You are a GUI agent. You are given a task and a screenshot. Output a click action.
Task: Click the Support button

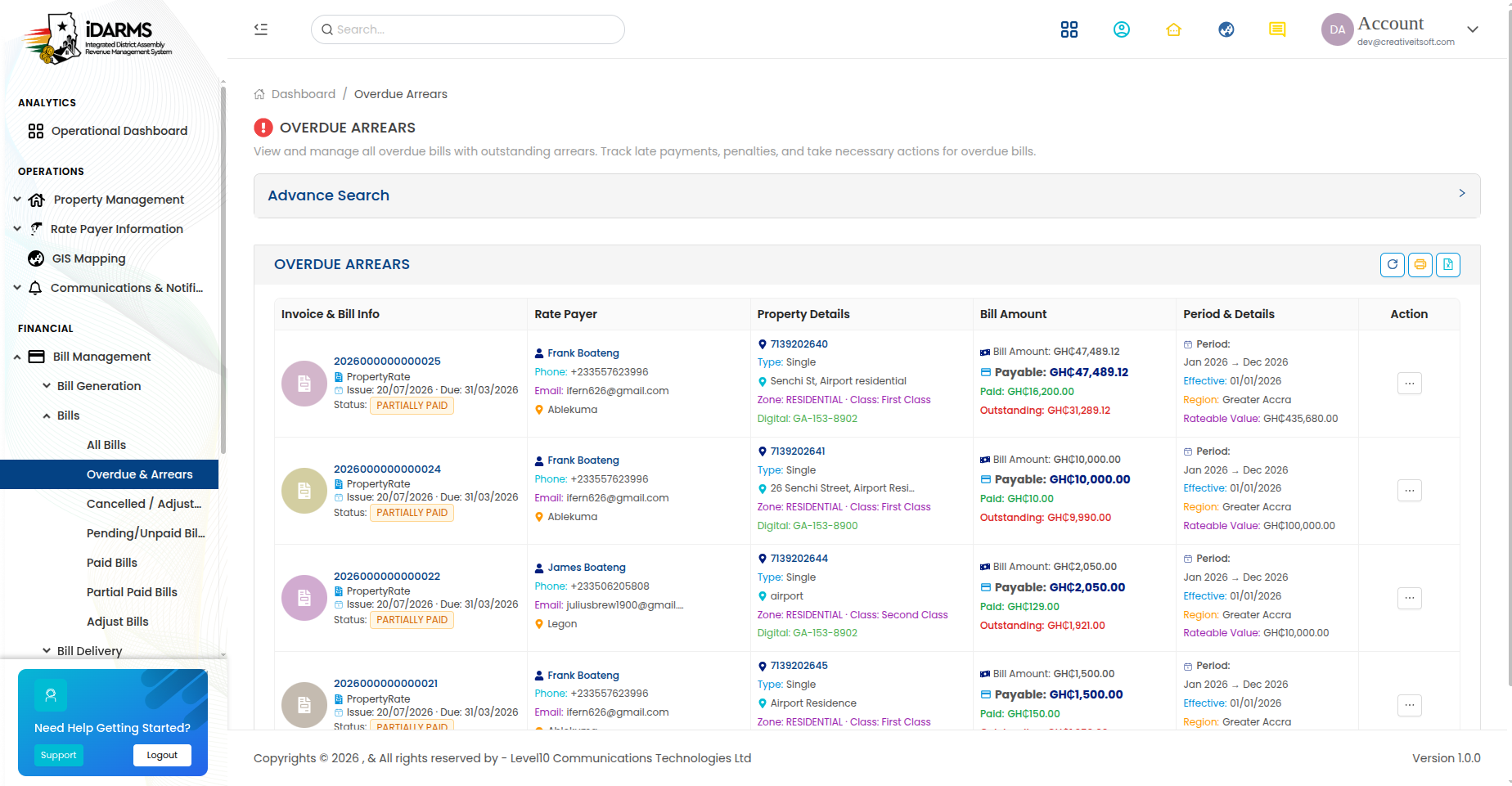(x=59, y=755)
